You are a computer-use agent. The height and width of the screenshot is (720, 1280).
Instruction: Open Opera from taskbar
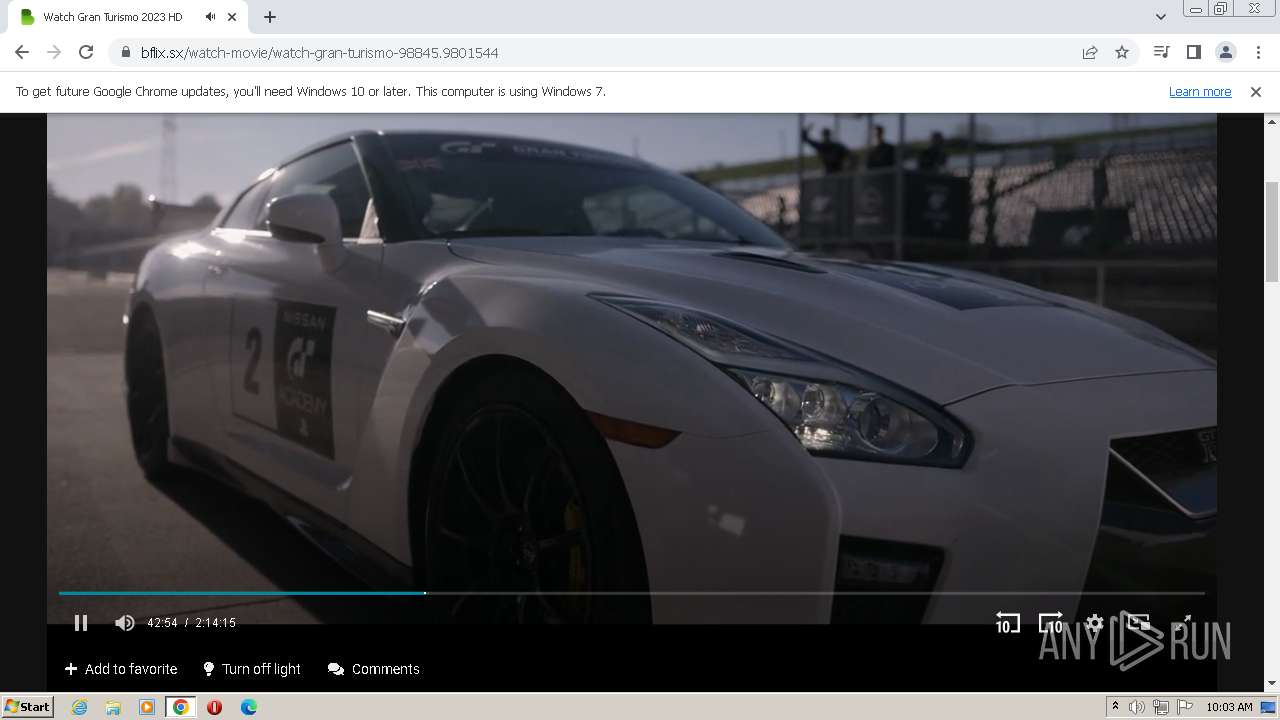(214, 707)
